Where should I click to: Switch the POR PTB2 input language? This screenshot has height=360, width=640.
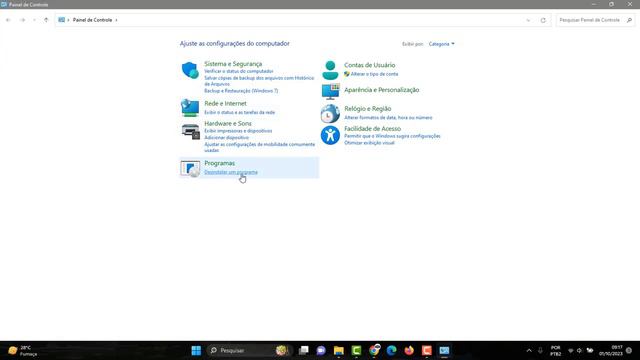click(x=556, y=351)
